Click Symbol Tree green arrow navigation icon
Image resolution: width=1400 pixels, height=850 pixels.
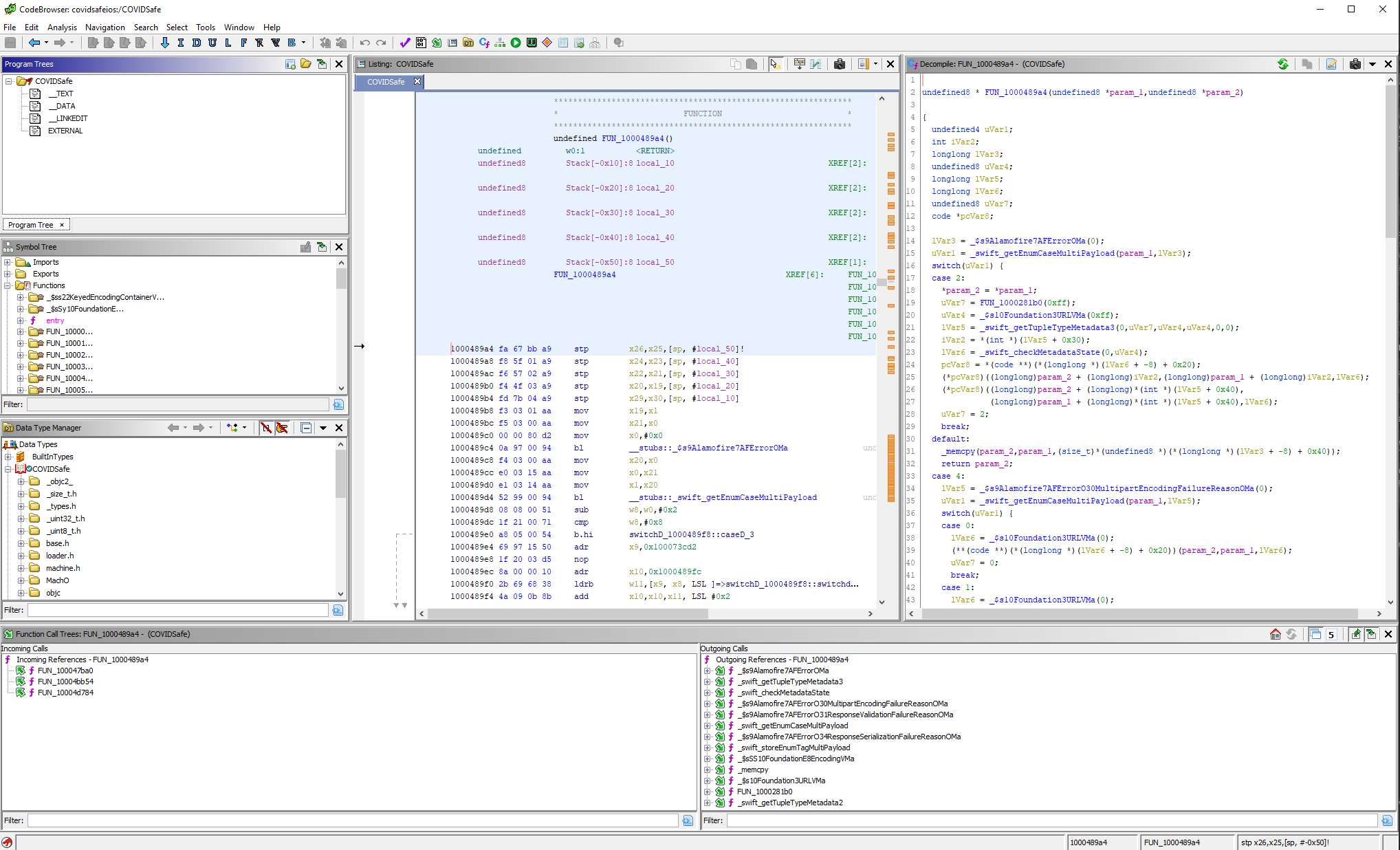[x=322, y=247]
